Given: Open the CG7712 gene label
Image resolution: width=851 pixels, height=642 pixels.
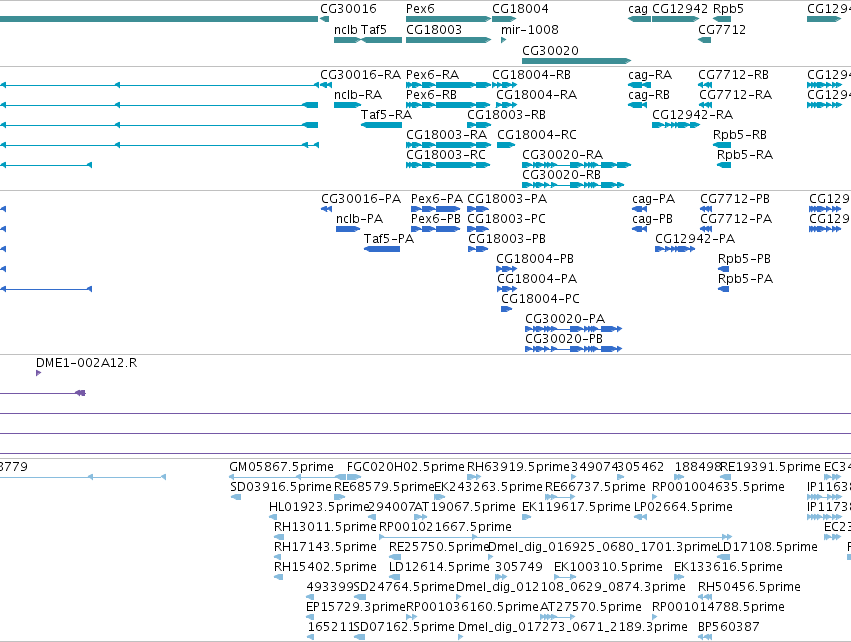Looking at the screenshot, I should 722,29.
